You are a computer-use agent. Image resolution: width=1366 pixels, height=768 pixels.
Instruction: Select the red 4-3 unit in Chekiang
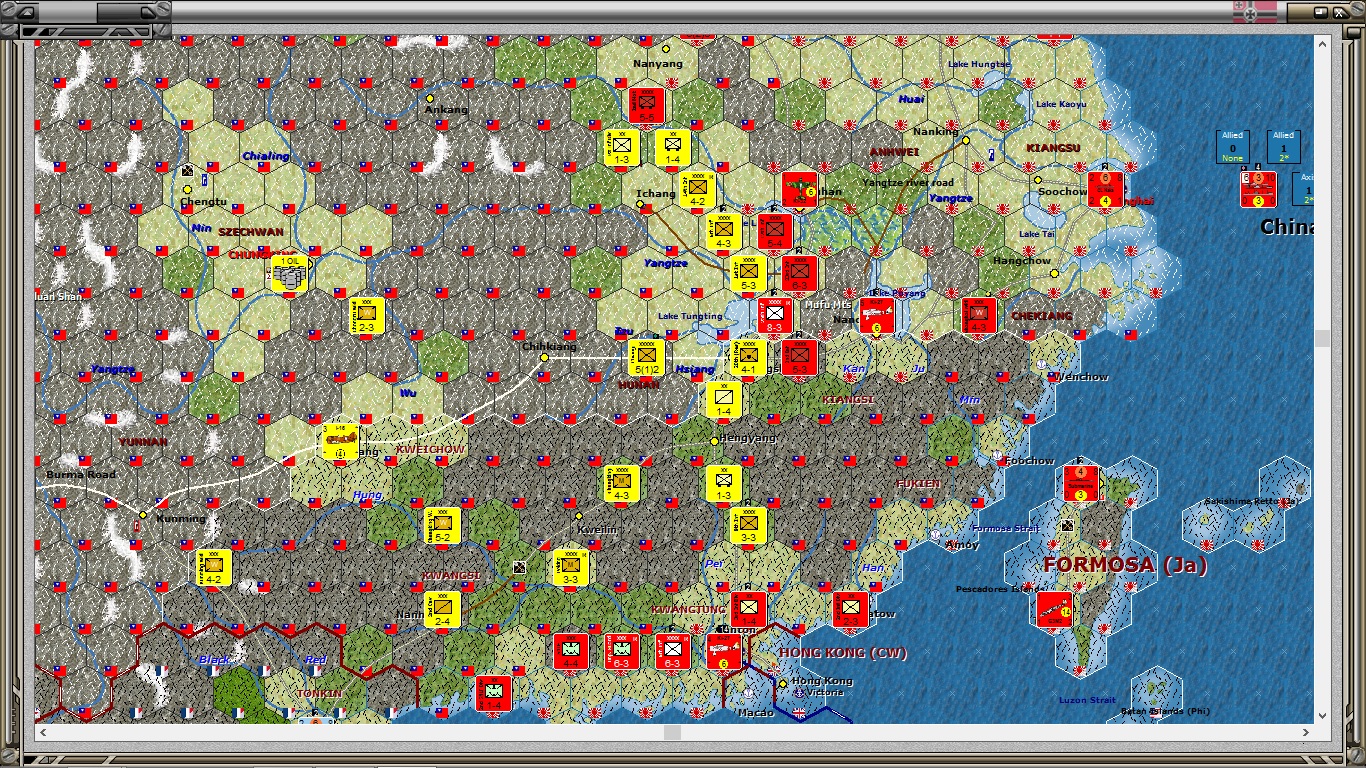tap(979, 315)
